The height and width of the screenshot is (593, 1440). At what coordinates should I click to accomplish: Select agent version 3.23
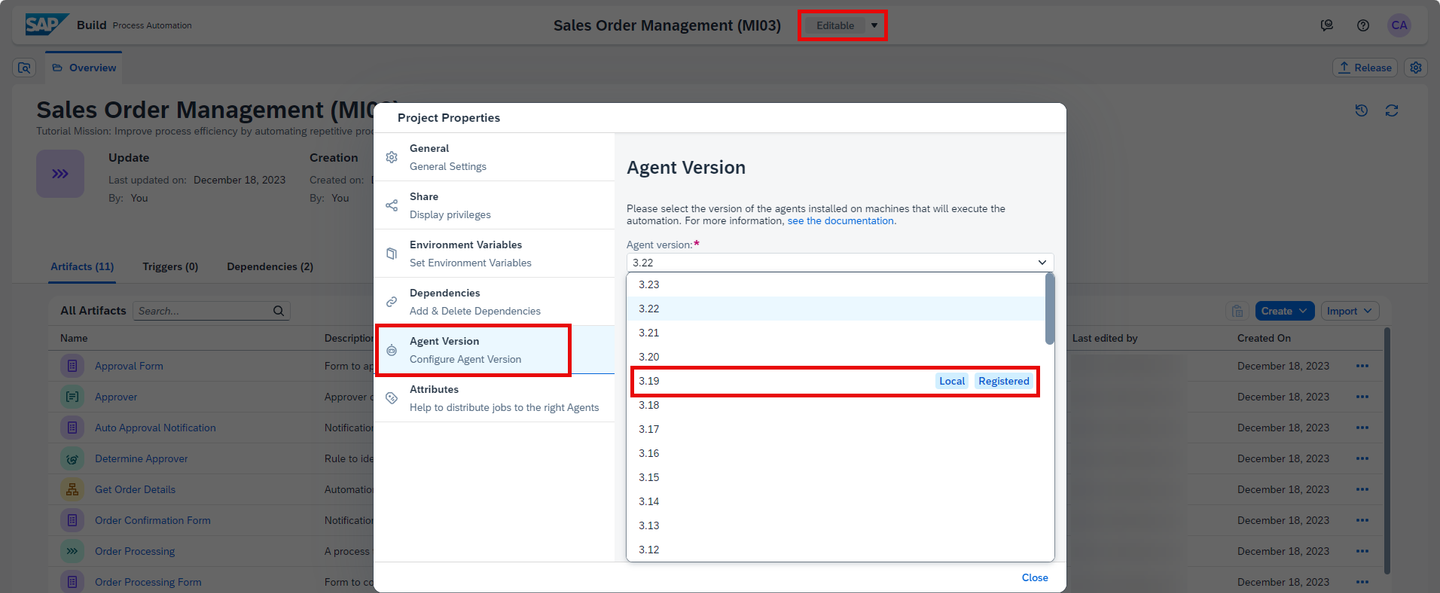point(836,285)
